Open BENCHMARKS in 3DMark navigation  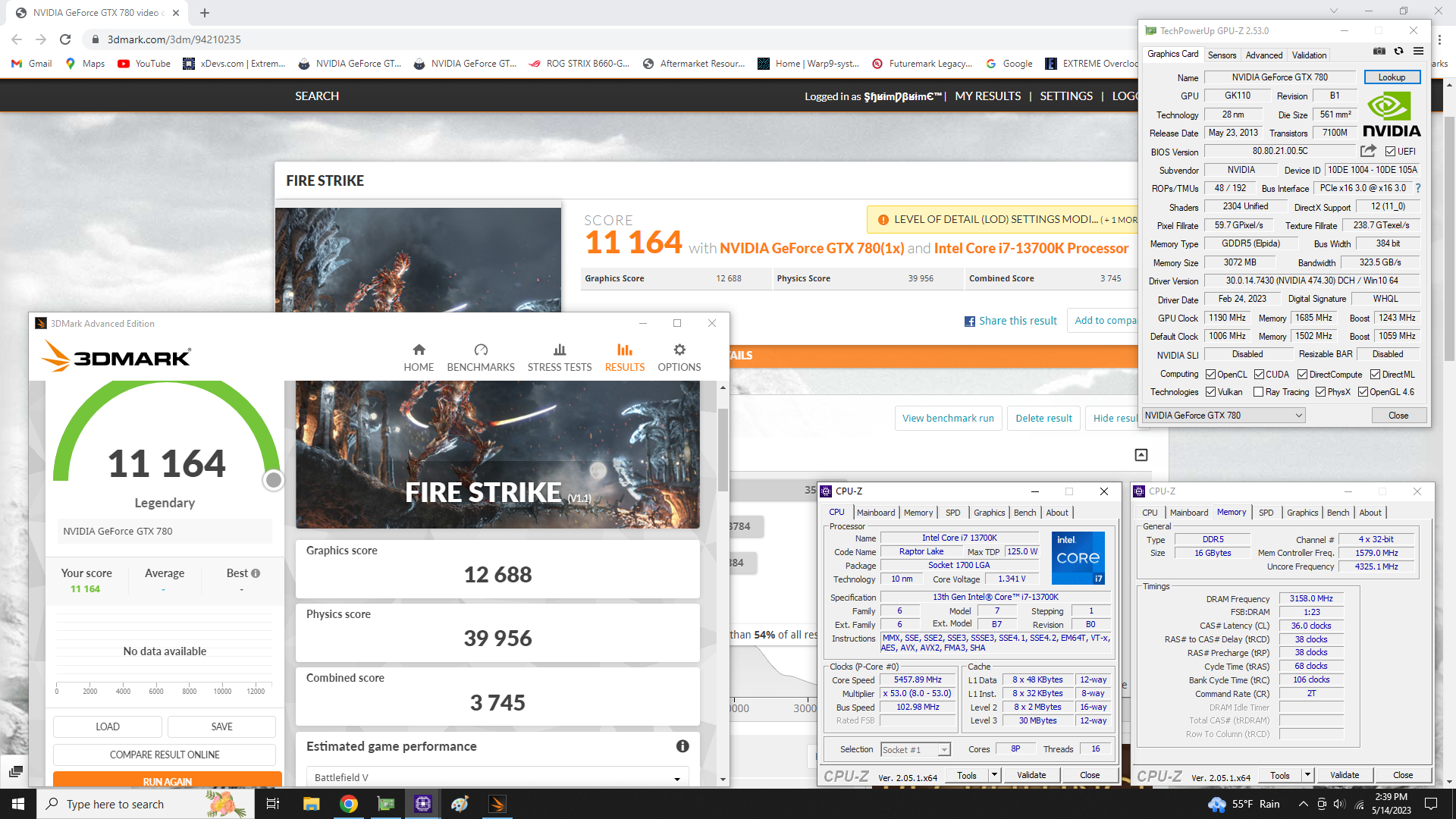point(481,358)
